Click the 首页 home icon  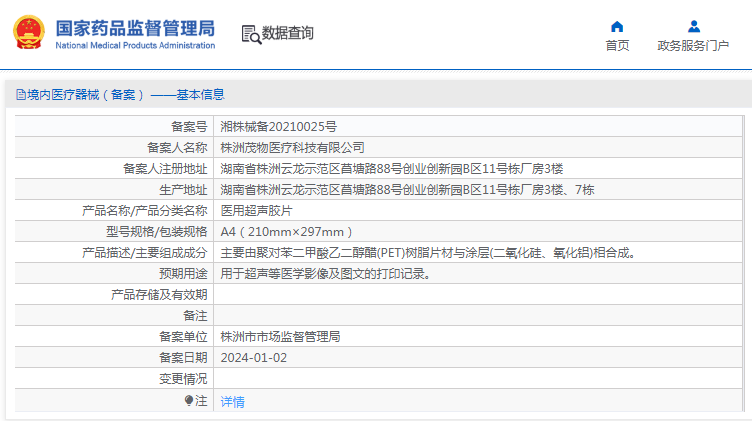(617, 26)
